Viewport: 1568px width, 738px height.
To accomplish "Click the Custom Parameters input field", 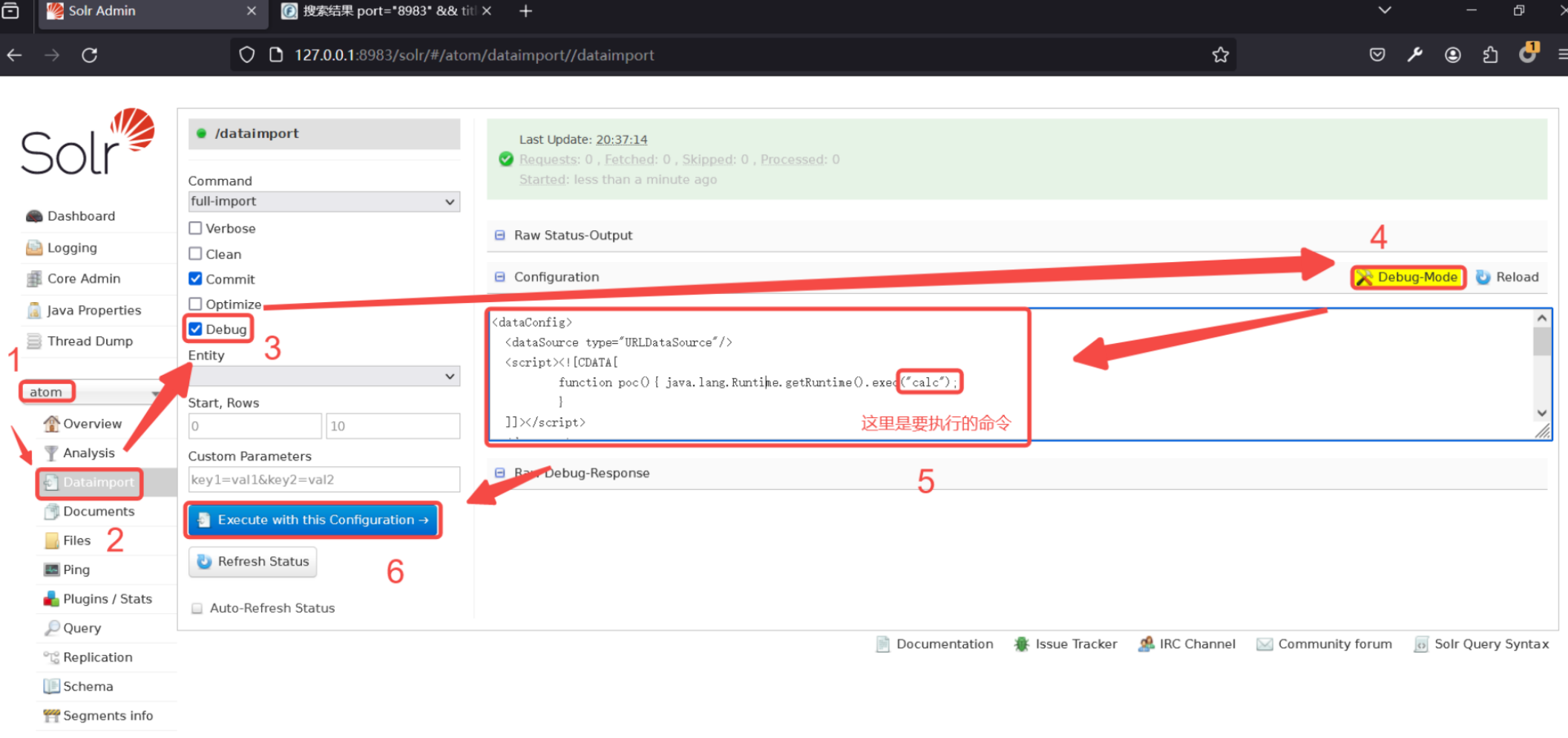I will (x=324, y=480).
